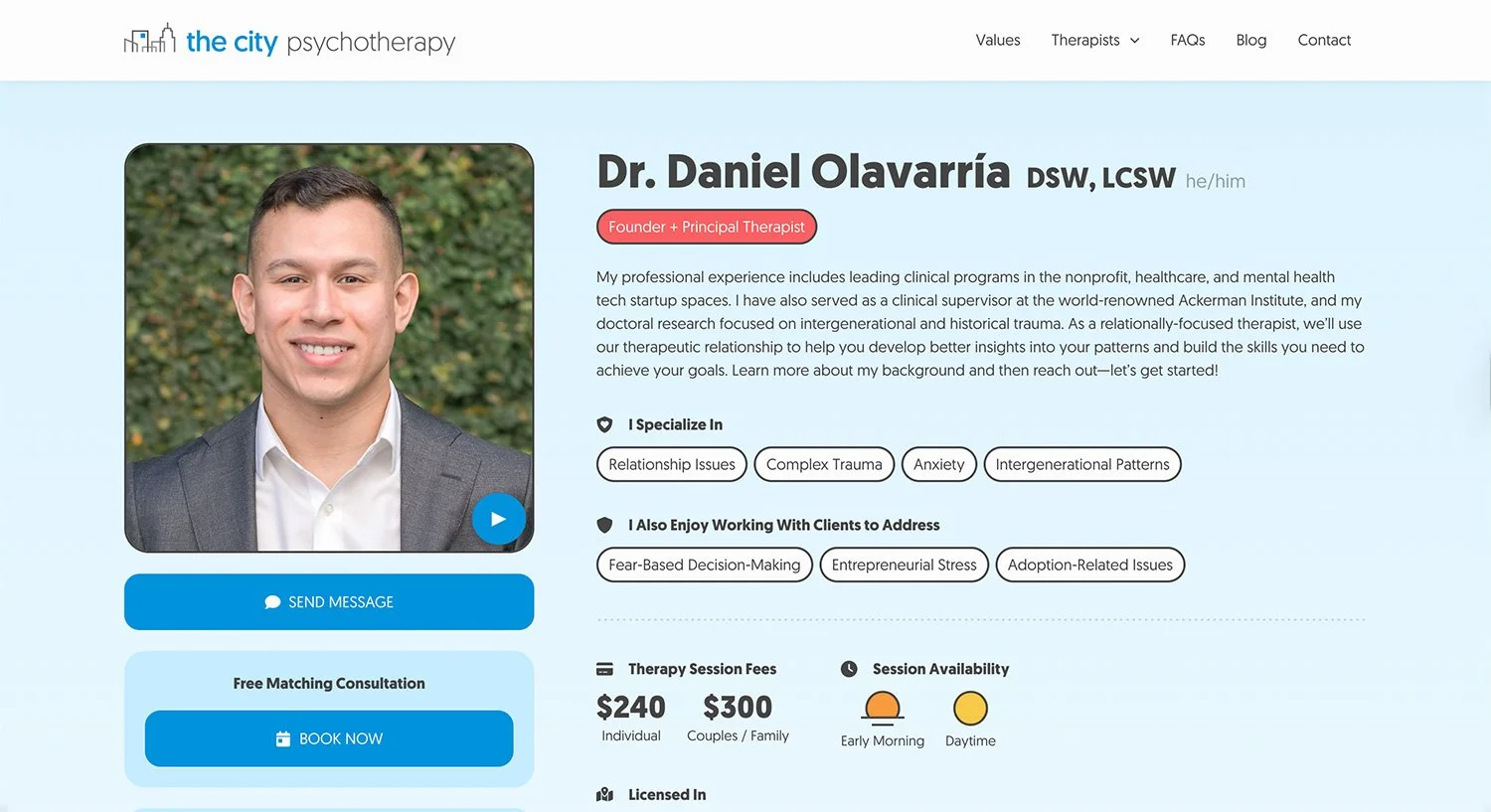
Task: Navigate to the Contact page
Action: tap(1324, 40)
